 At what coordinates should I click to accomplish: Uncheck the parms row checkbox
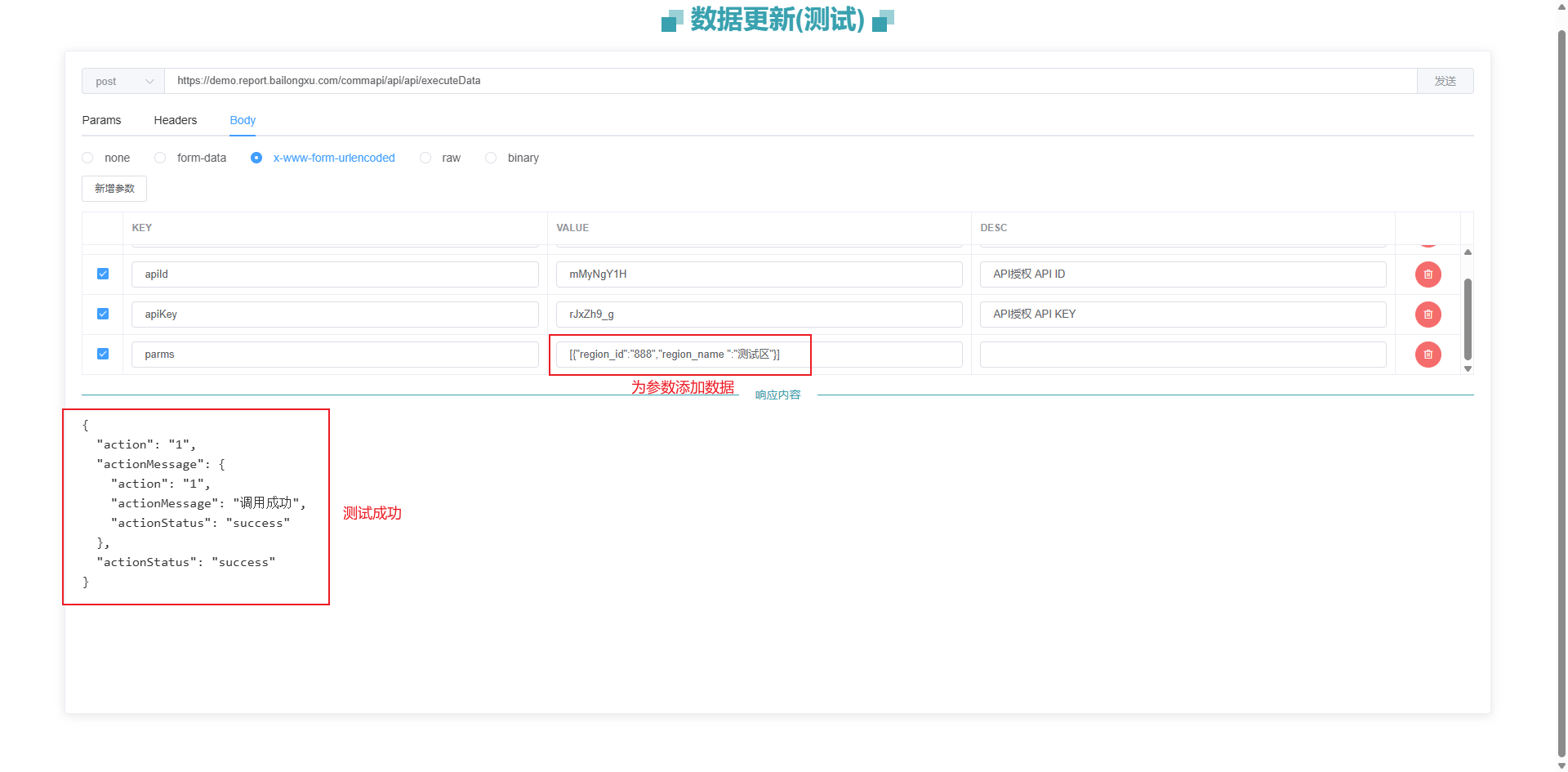click(x=103, y=354)
